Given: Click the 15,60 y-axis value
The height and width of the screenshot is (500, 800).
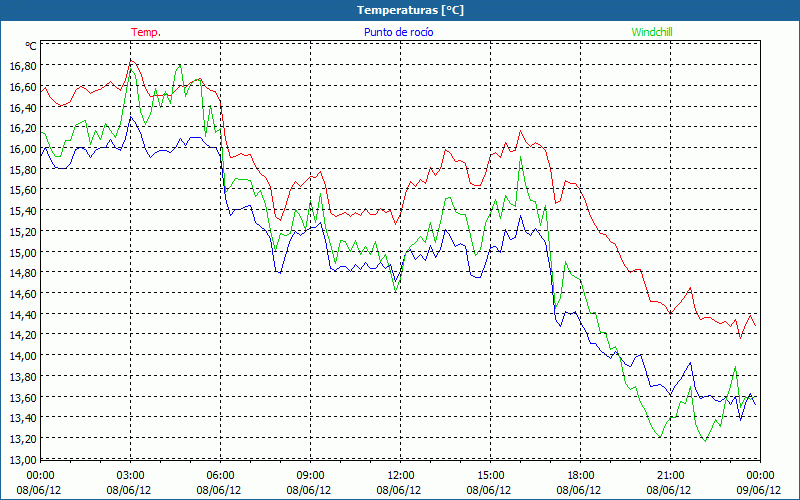Looking at the screenshot, I should pyautogui.click(x=23, y=190).
